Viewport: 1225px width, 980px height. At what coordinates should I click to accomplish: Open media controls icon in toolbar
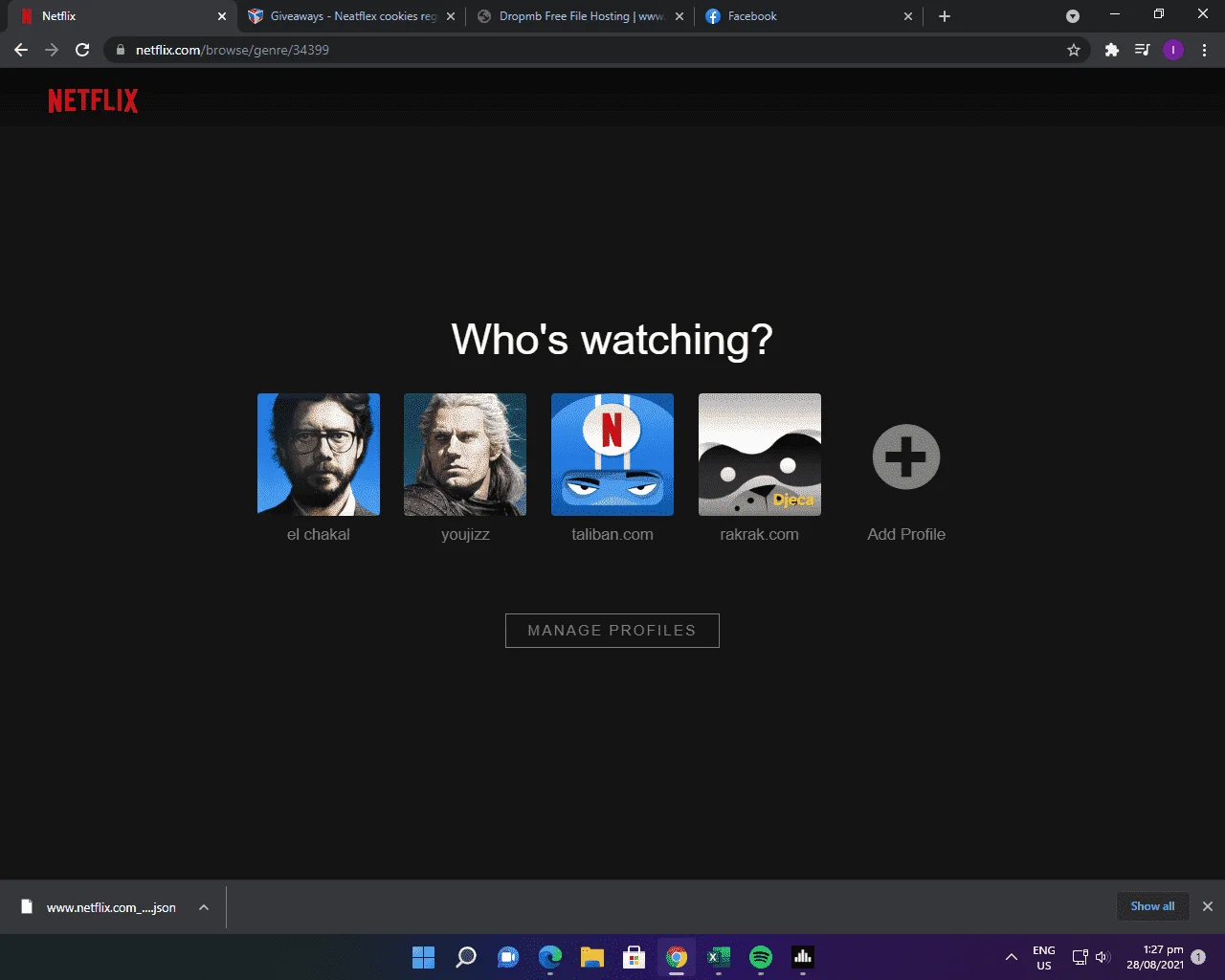coord(1143,50)
